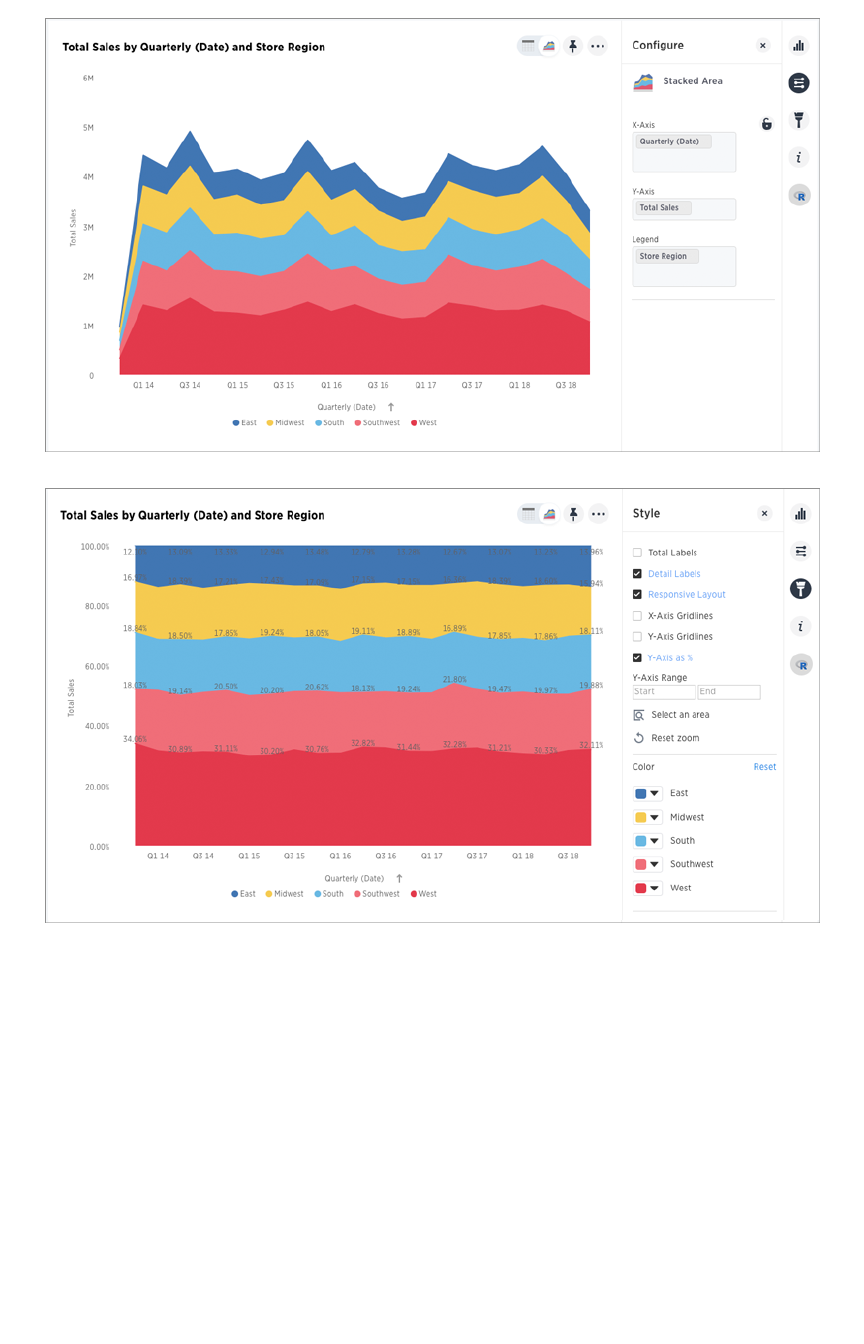864x1344 pixels.
Task: Click the Y-Axis Range Start field
Action: 664,692
